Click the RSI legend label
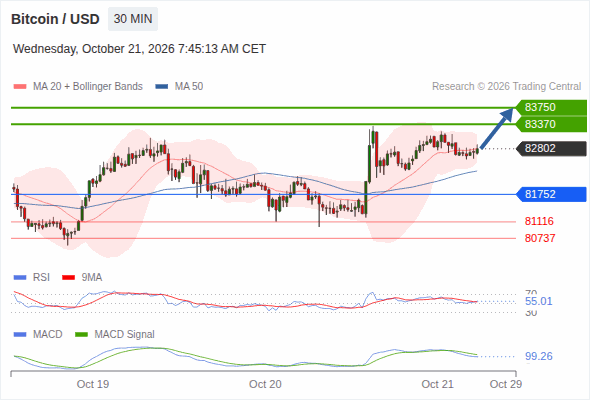590x400 pixels. pos(41,278)
